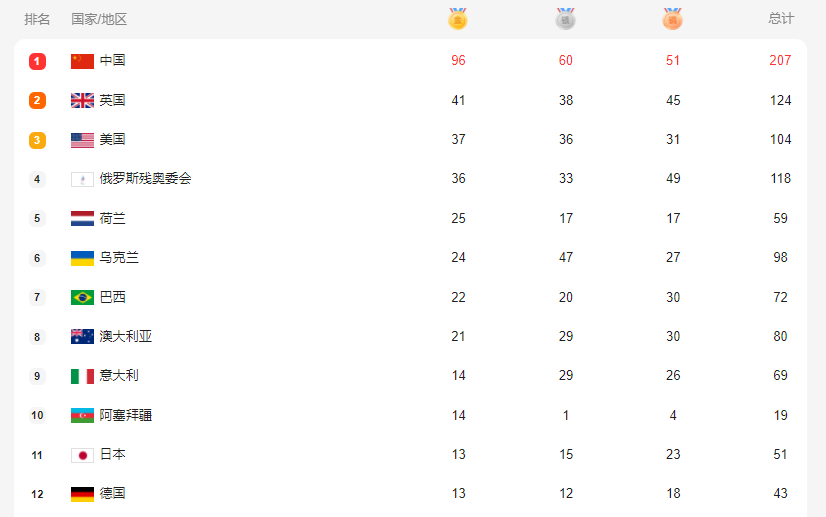Click the United States flag icon
The width and height of the screenshot is (826, 517).
pos(83,140)
